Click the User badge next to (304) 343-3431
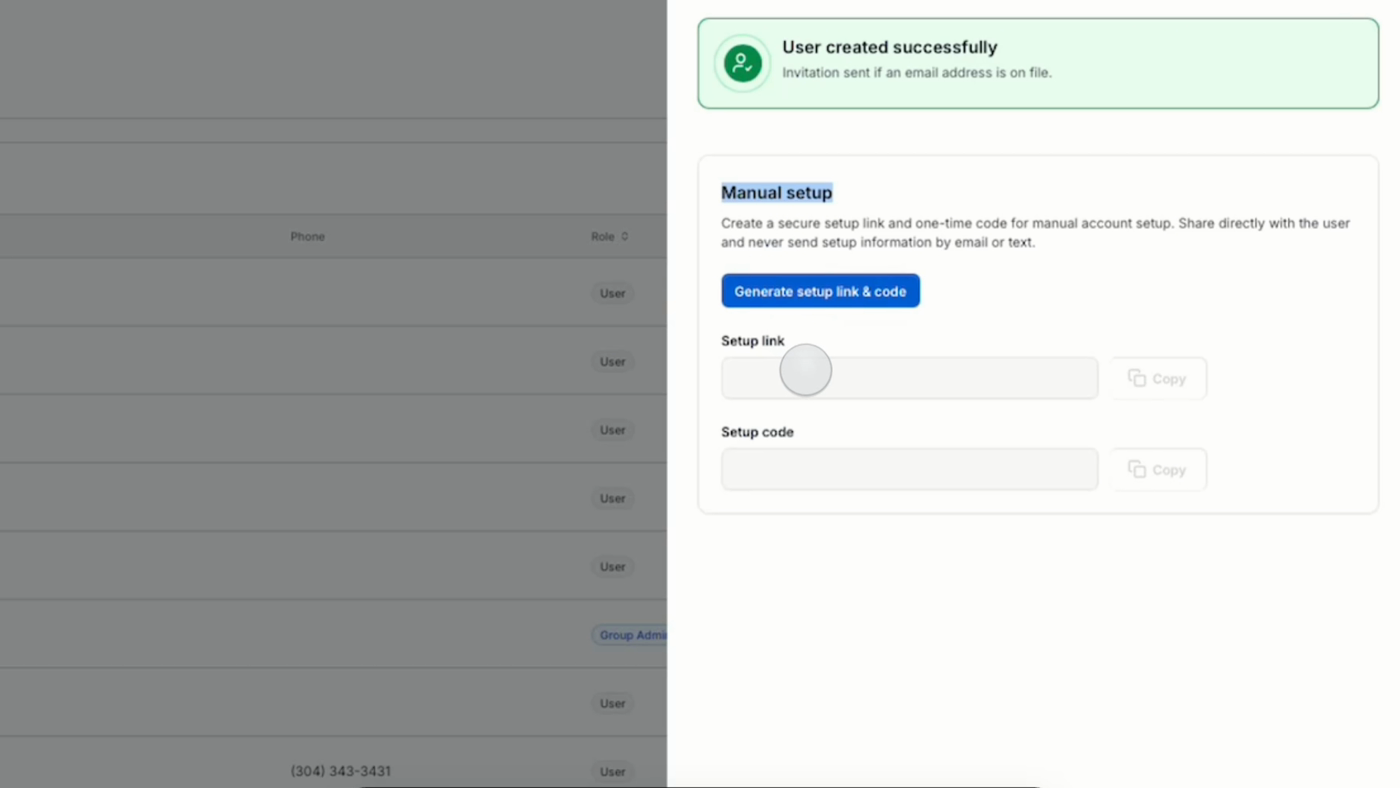This screenshot has height=788, width=1400. pyautogui.click(x=613, y=772)
